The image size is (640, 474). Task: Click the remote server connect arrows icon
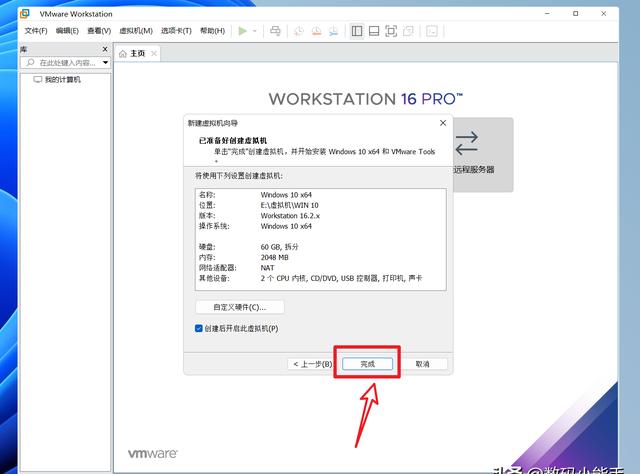(467, 143)
